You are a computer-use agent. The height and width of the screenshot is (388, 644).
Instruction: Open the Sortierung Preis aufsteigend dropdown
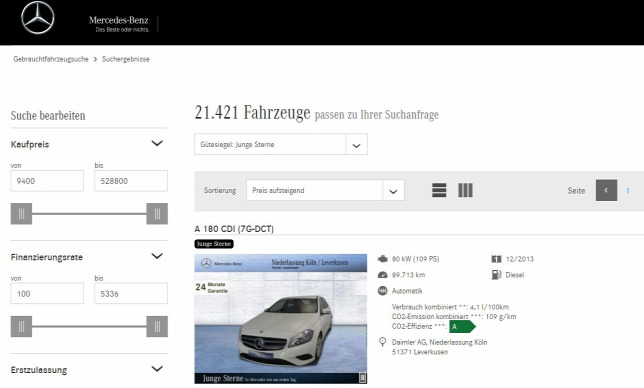pos(325,190)
